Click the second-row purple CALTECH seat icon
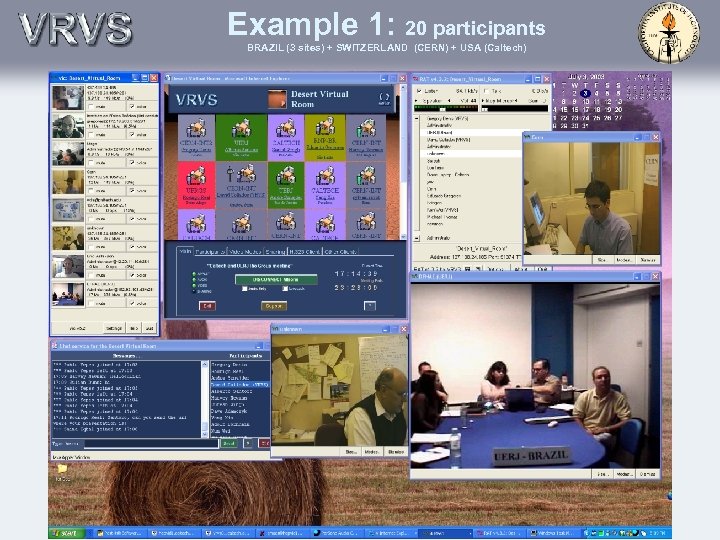This screenshot has height=540, width=720. coord(325,175)
